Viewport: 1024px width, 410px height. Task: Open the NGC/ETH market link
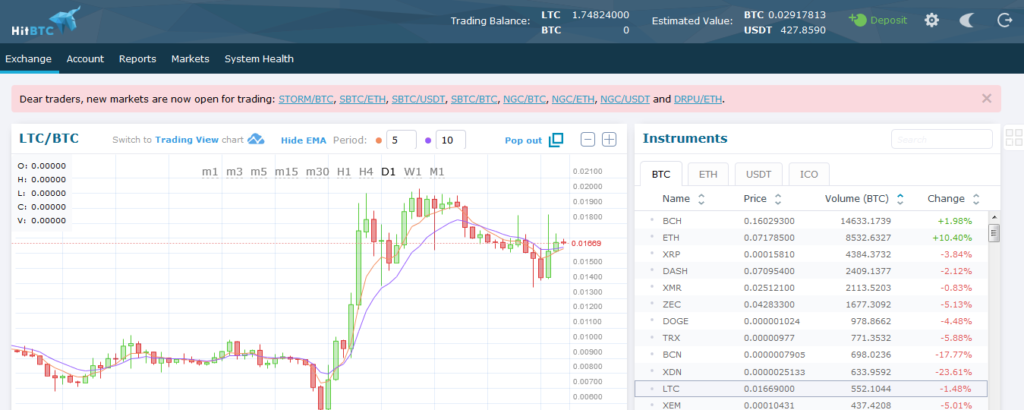574,99
